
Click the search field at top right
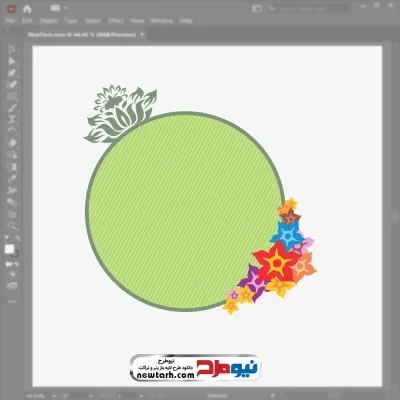tap(308, 9)
